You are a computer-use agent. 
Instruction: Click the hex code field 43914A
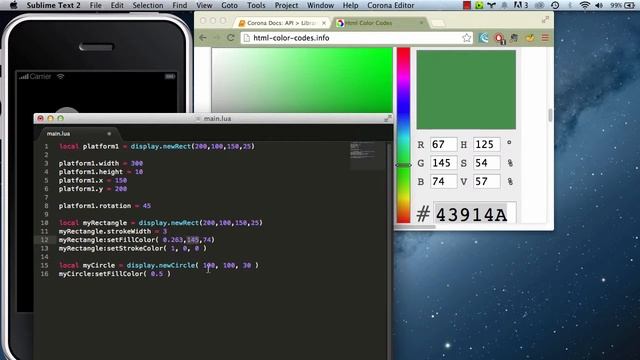coord(474,213)
